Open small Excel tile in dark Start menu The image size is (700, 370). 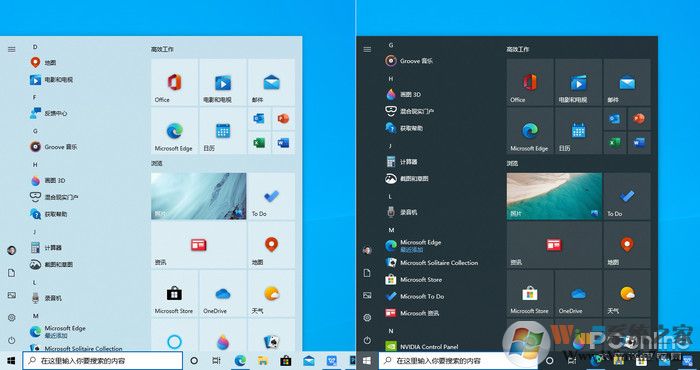[615, 143]
